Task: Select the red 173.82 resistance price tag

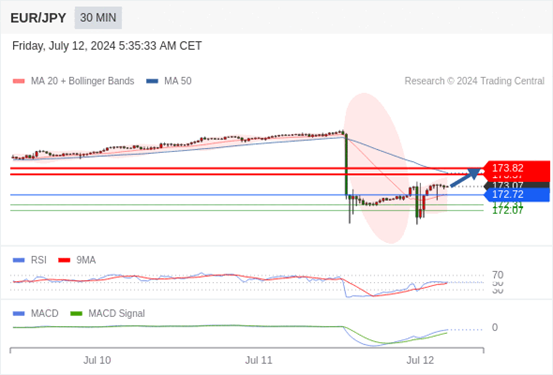Action: pos(516,168)
